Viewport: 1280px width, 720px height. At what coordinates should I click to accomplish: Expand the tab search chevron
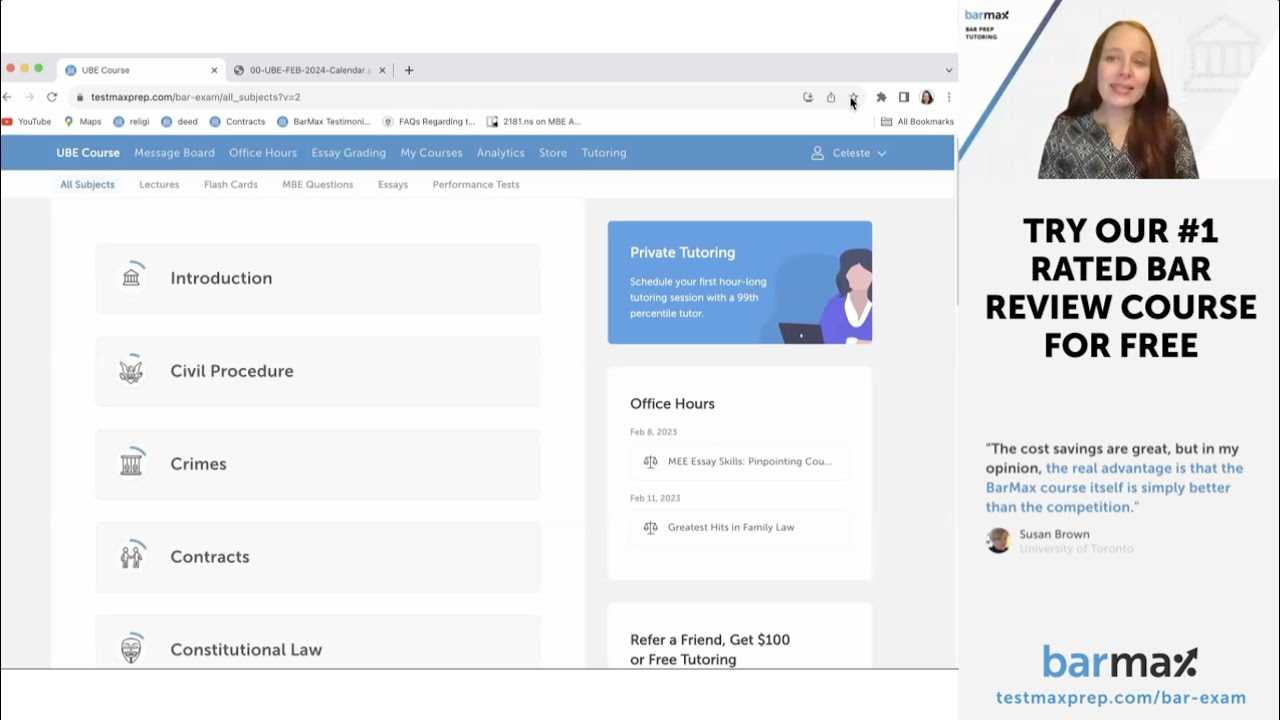point(948,70)
